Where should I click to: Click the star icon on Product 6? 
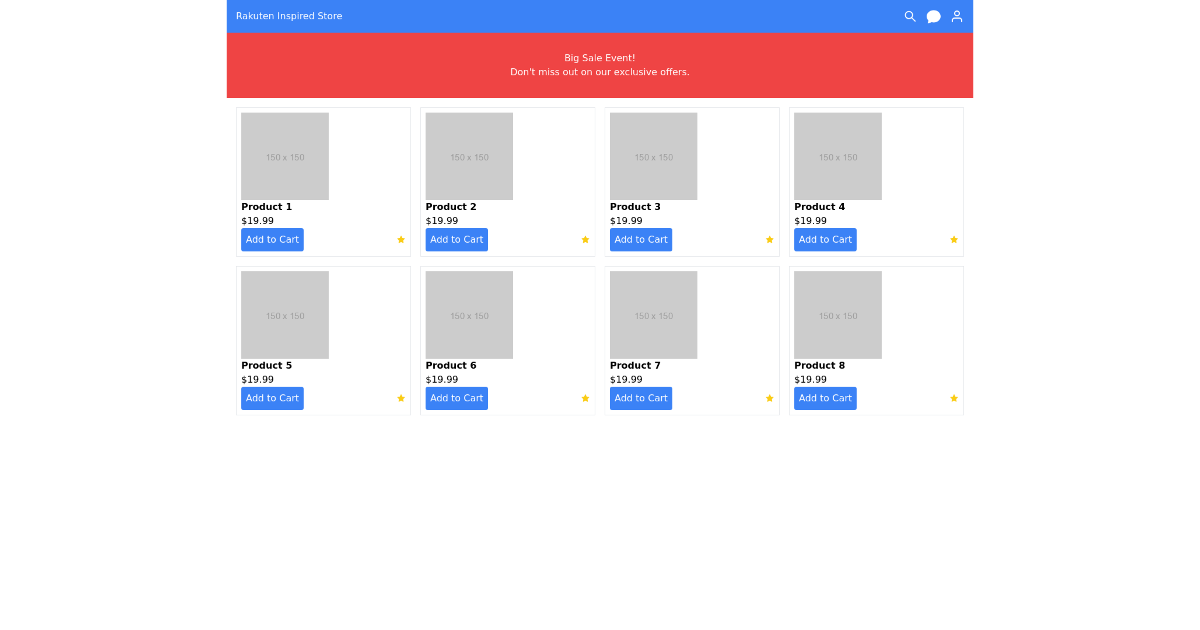[x=585, y=398]
